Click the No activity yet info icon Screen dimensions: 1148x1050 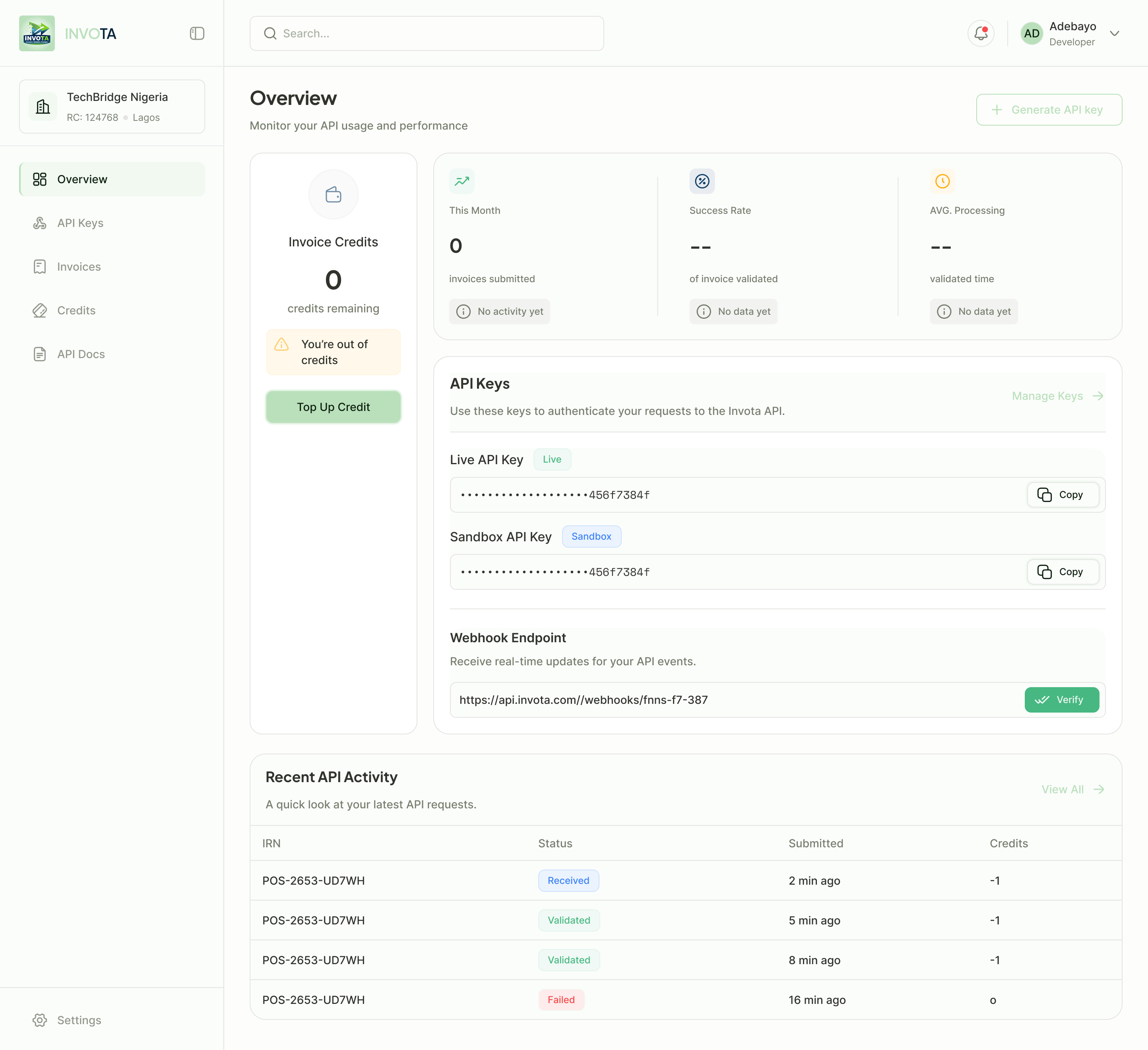[x=463, y=312]
